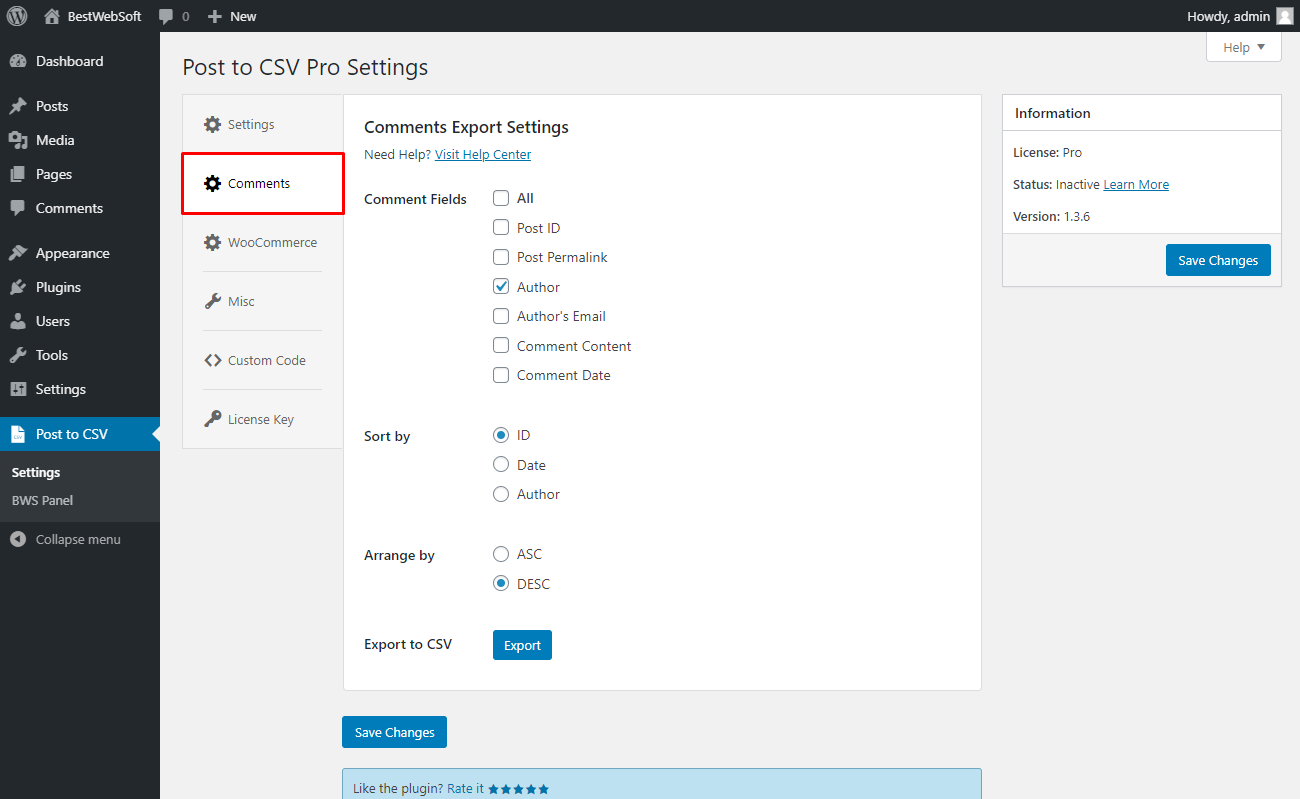Choose DESC arrangement radio button
Viewport: 1300px width, 799px height.
tap(501, 584)
